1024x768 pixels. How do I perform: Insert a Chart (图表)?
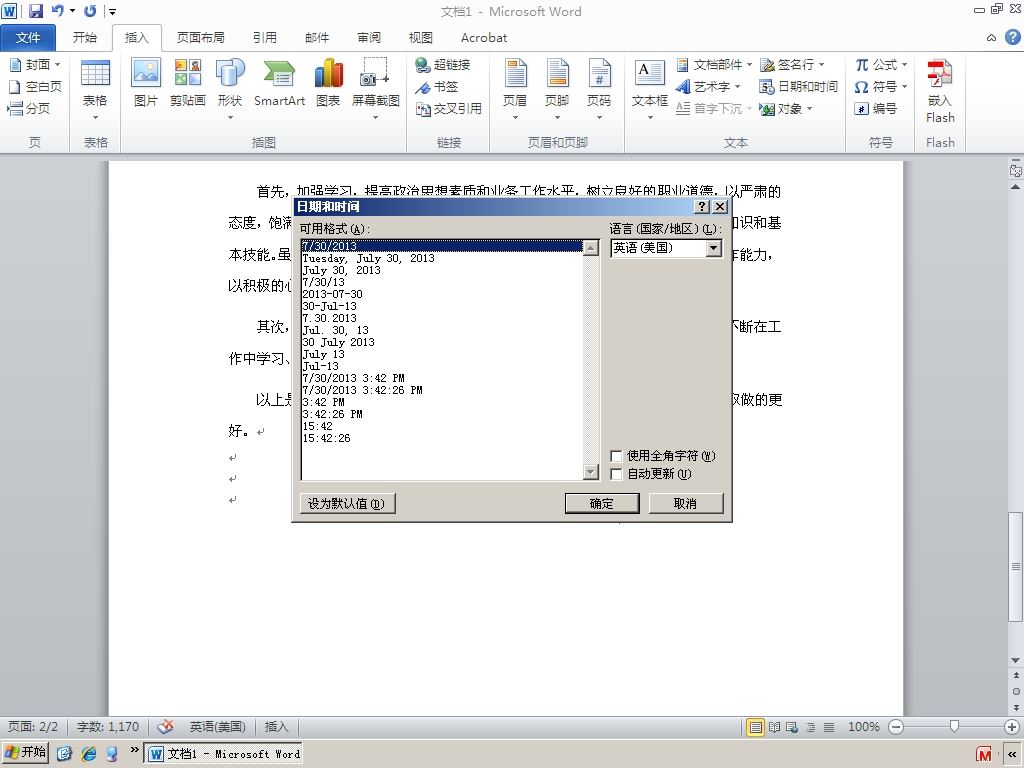(x=328, y=82)
